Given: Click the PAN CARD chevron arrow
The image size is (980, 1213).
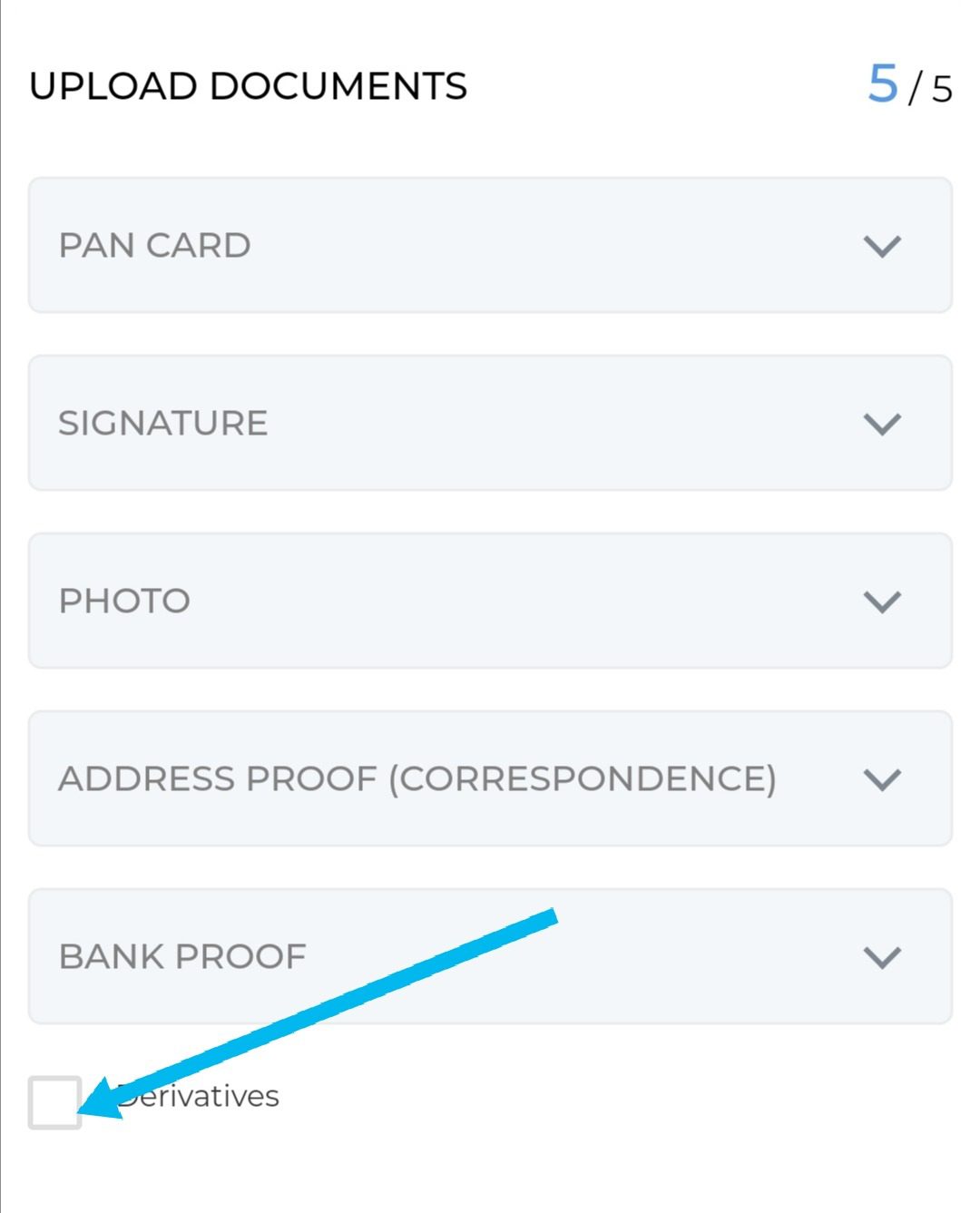Looking at the screenshot, I should tap(881, 246).
